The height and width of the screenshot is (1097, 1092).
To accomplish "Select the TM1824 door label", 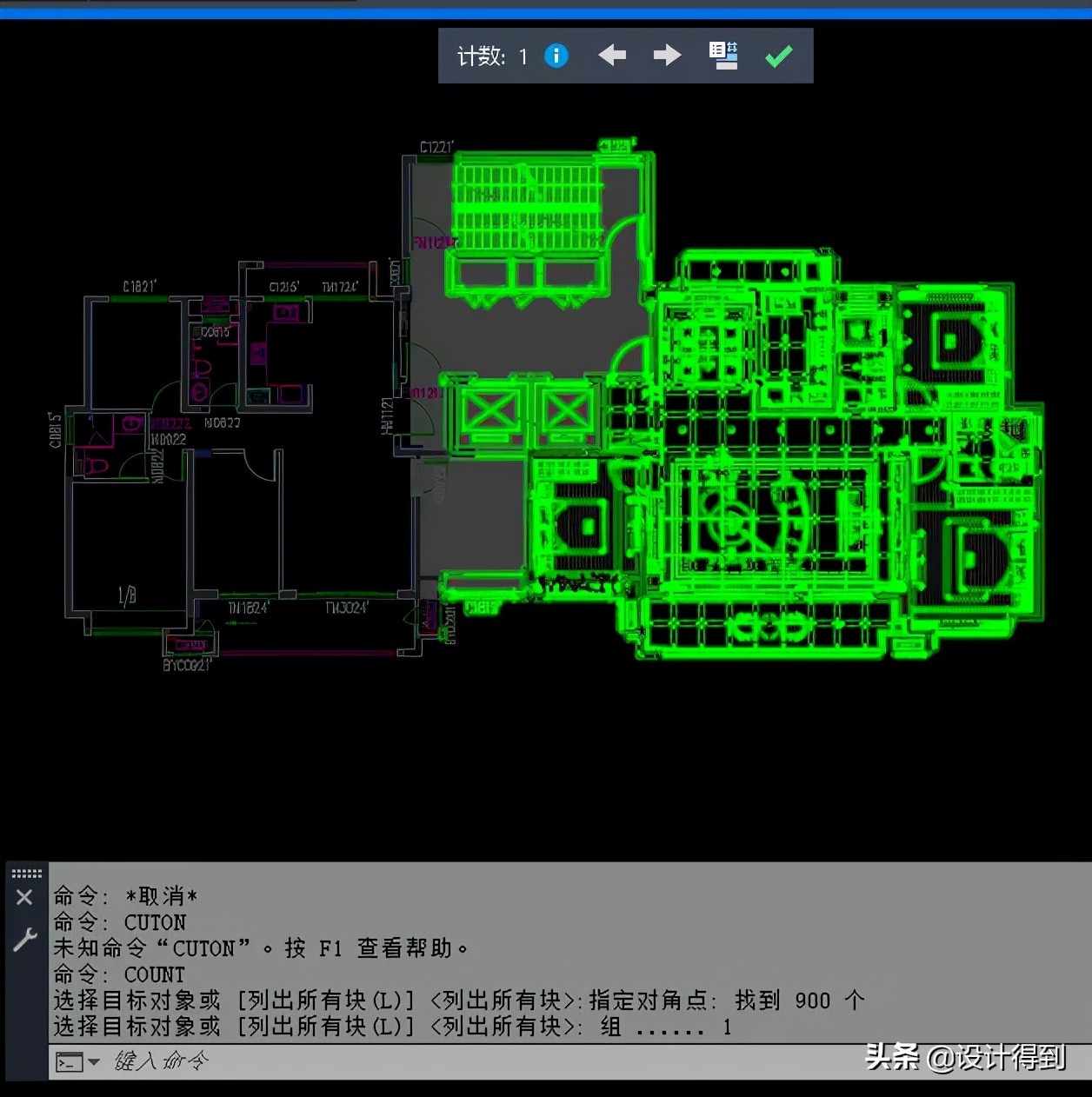I will [x=249, y=608].
